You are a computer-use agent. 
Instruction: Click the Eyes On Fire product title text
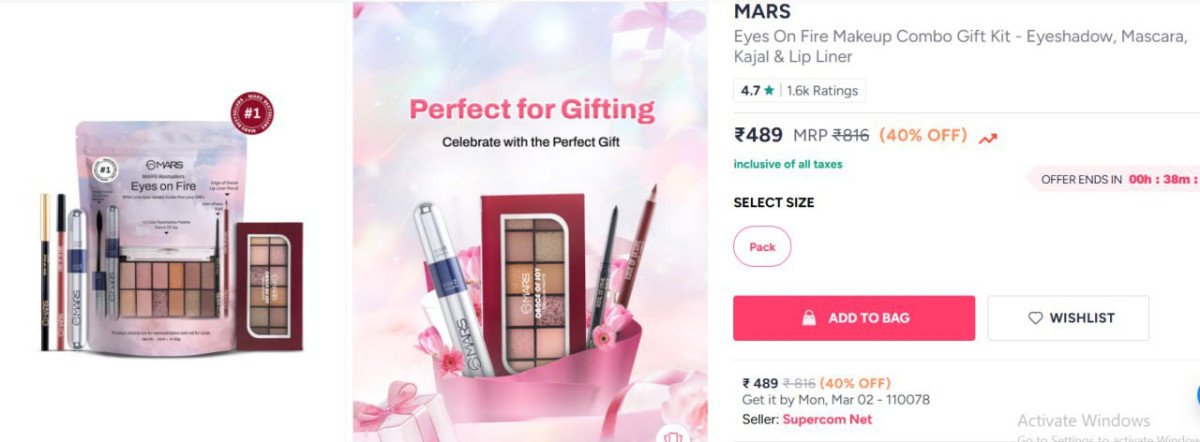pyautogui.click(x=960, y=46)
